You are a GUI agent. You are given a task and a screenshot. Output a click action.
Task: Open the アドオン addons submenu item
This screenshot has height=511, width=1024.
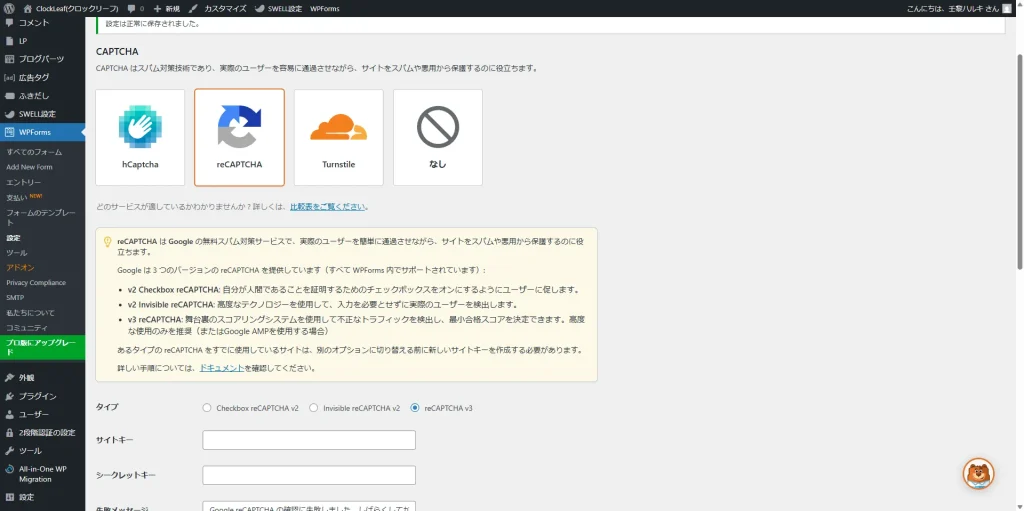coord(20,268)
